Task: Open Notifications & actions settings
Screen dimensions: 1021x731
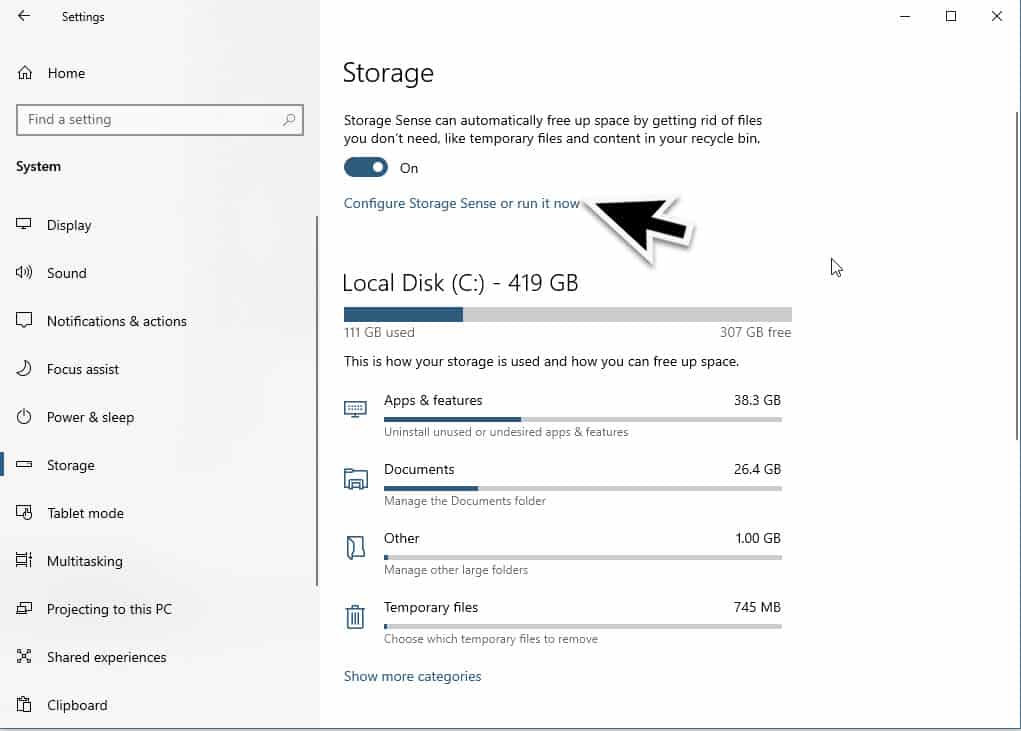Action: coord(116,321)
